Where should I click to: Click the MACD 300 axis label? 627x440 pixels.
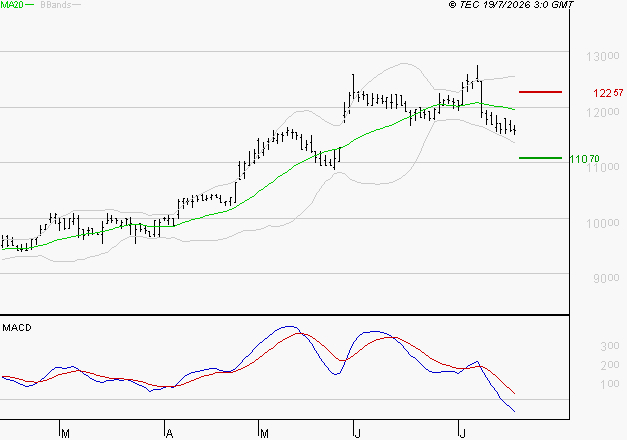(610, 346)
